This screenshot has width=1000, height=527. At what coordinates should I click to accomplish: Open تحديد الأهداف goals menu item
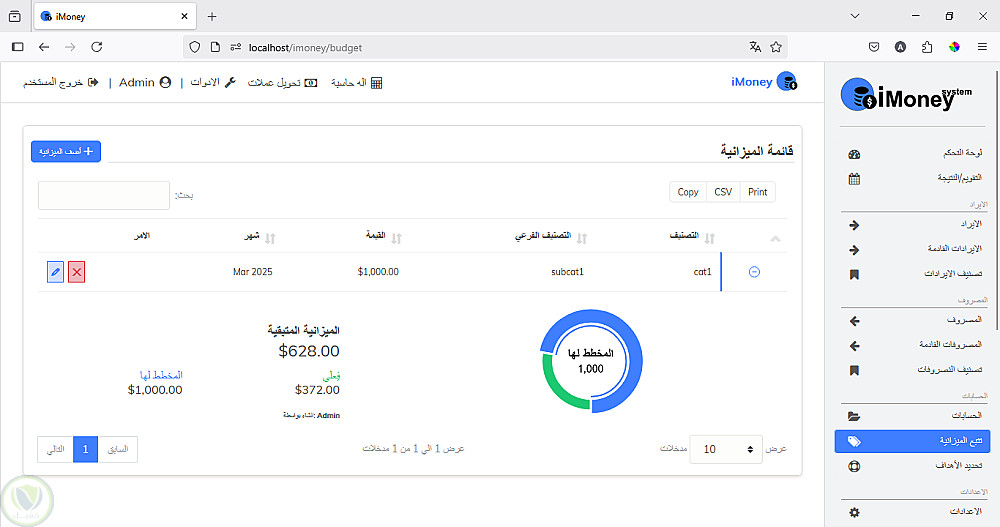coord(959,465)
